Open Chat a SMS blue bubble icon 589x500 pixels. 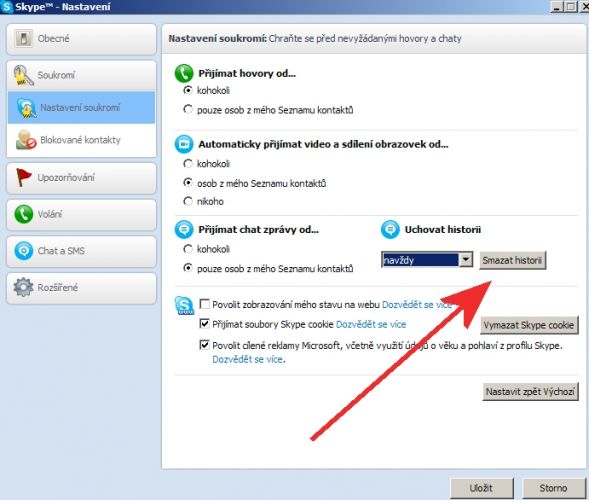coord(24,251)
